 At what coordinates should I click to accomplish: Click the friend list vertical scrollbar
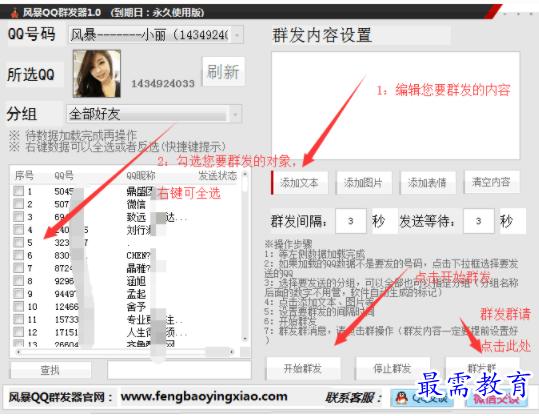(245, 256)
